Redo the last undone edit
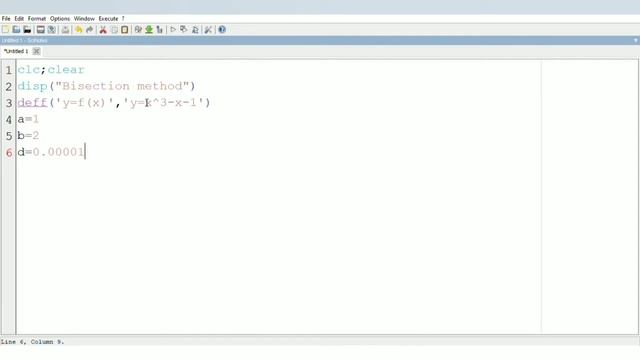640x360 pixels. click(89, 30)
